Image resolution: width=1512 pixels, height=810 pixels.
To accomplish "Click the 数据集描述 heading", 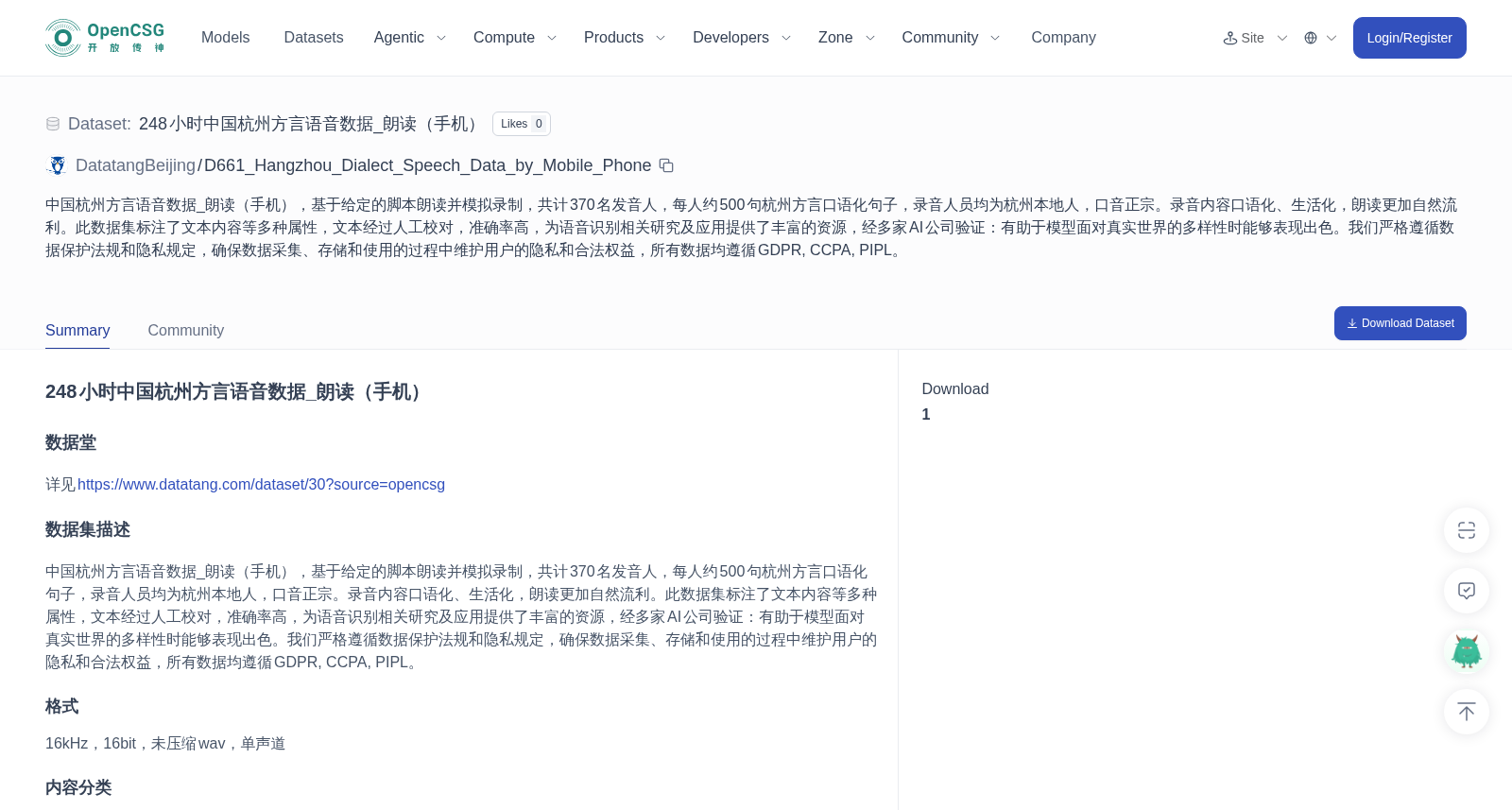I will (x=88, y=530).
